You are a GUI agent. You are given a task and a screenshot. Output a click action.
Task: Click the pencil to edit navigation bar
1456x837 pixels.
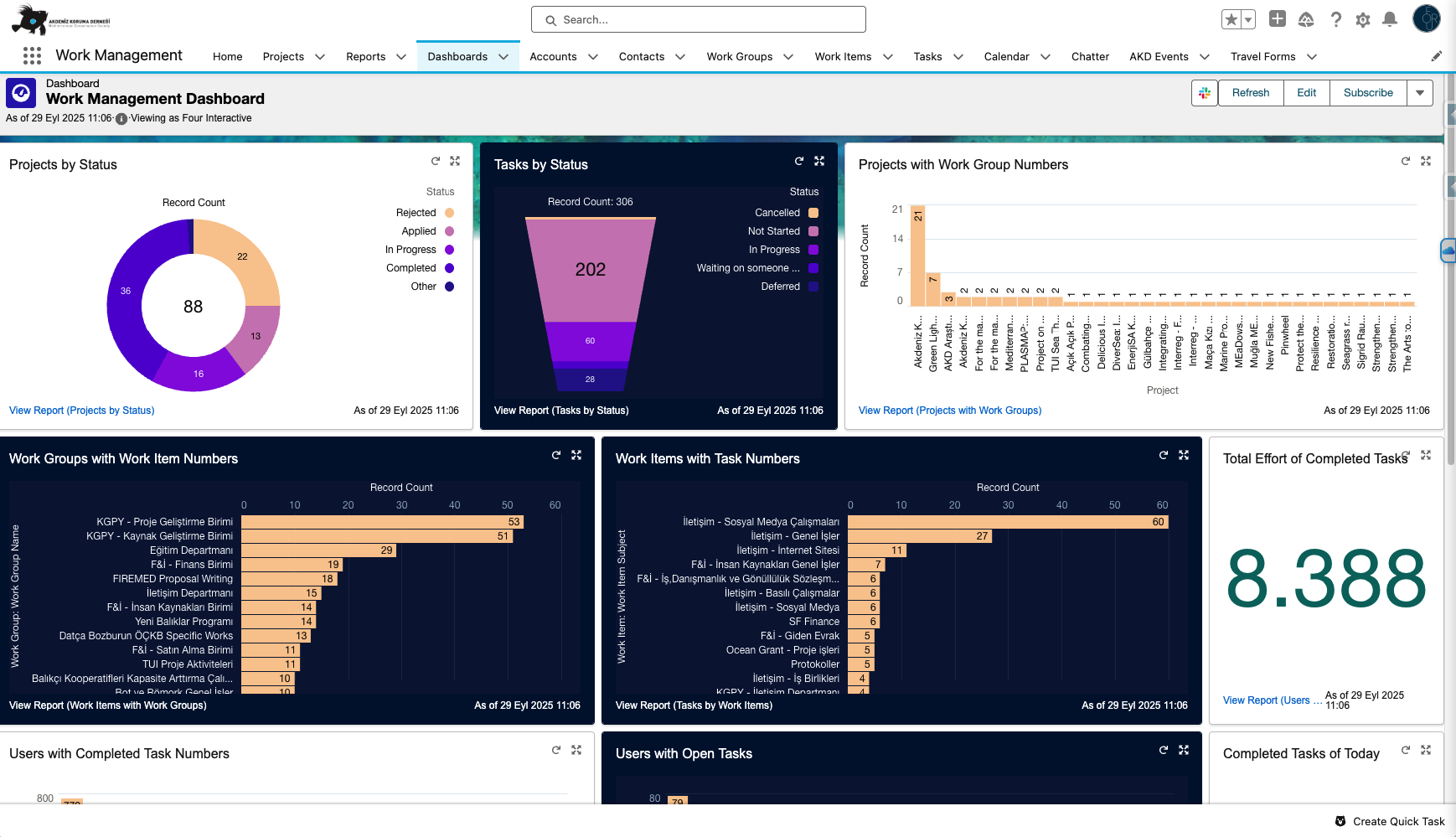(1437, 56)
